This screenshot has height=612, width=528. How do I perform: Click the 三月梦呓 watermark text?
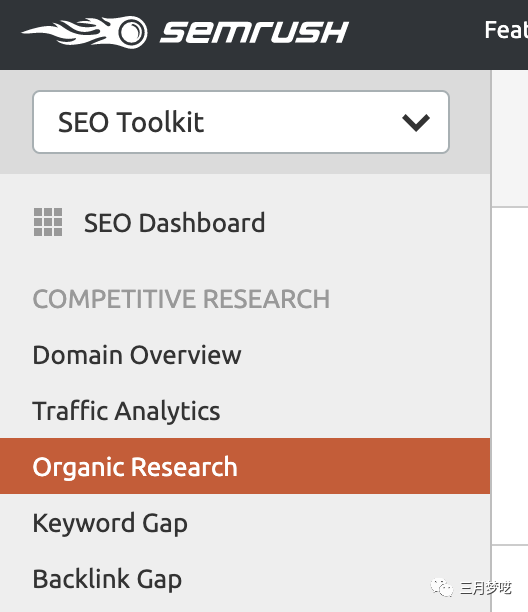coord(485,588)
